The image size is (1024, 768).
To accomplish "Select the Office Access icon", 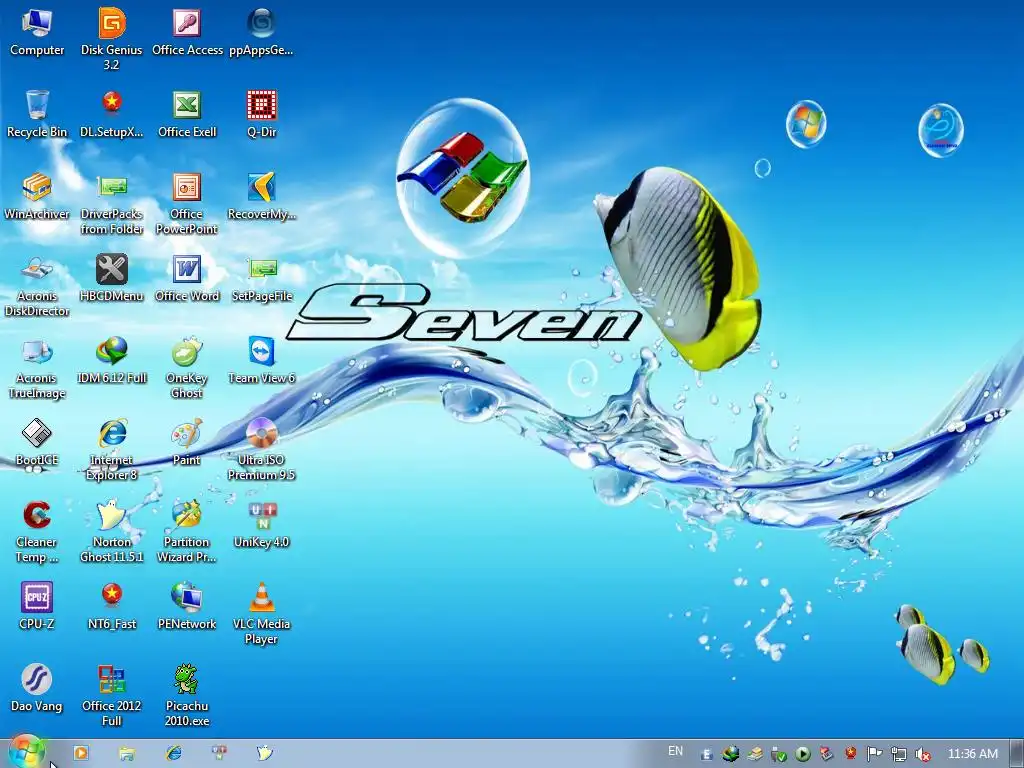I will point(187,33).
